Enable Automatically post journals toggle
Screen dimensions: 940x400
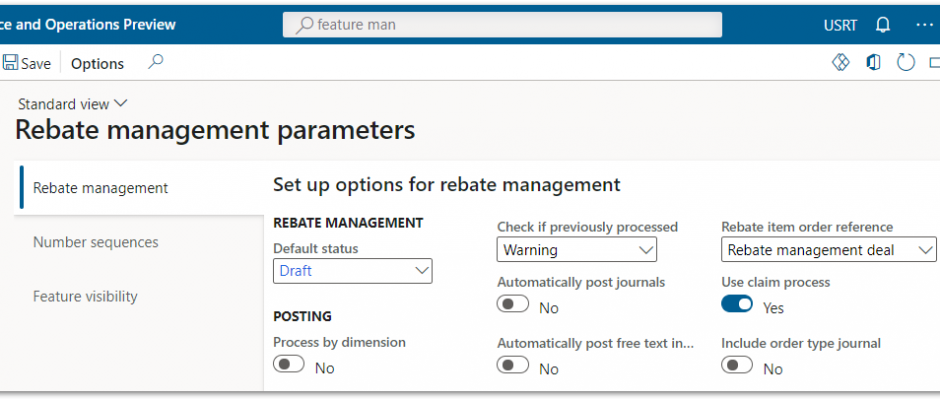[513, 304]
